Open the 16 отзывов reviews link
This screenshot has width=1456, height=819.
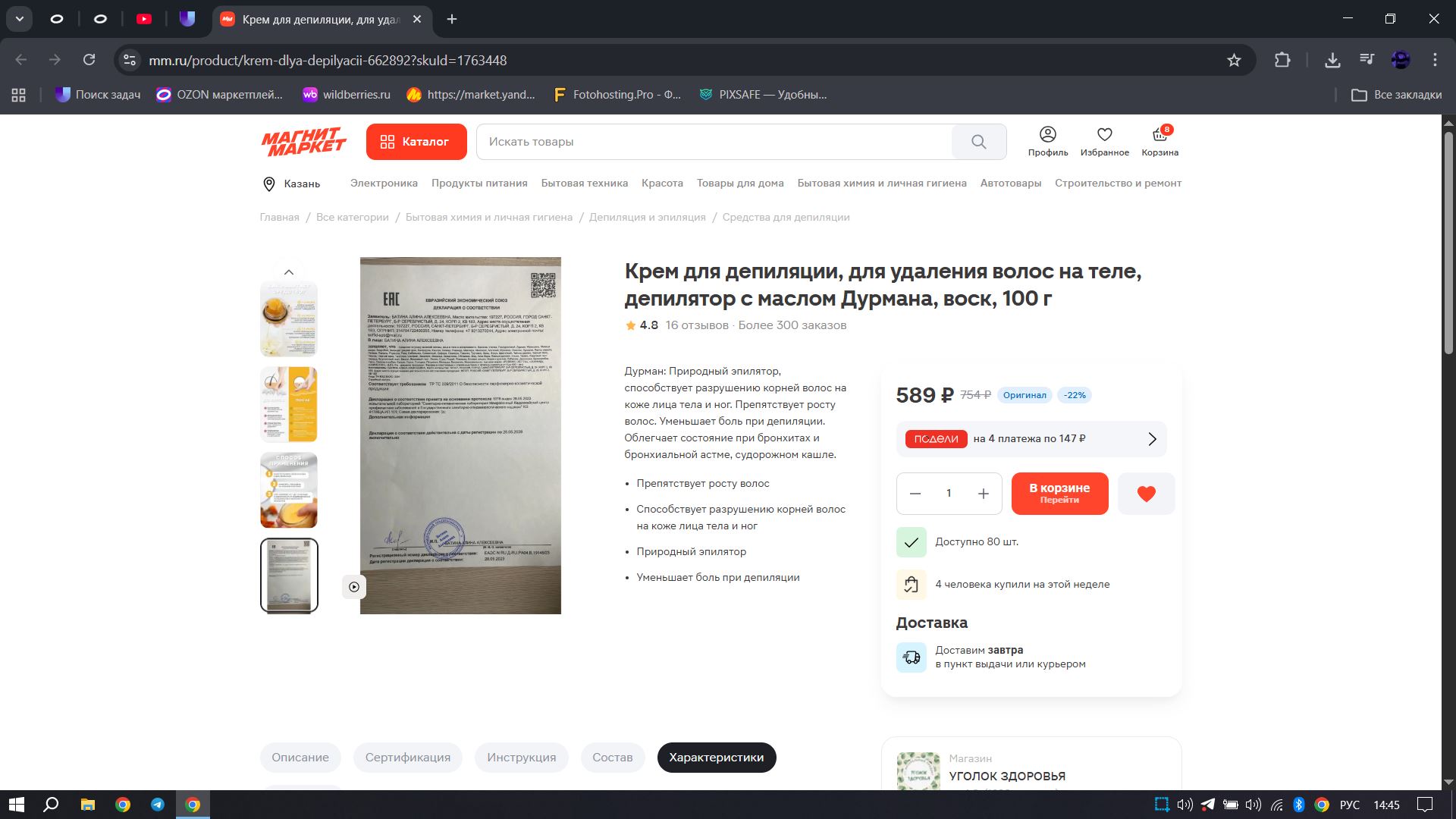tap(696, 325)
